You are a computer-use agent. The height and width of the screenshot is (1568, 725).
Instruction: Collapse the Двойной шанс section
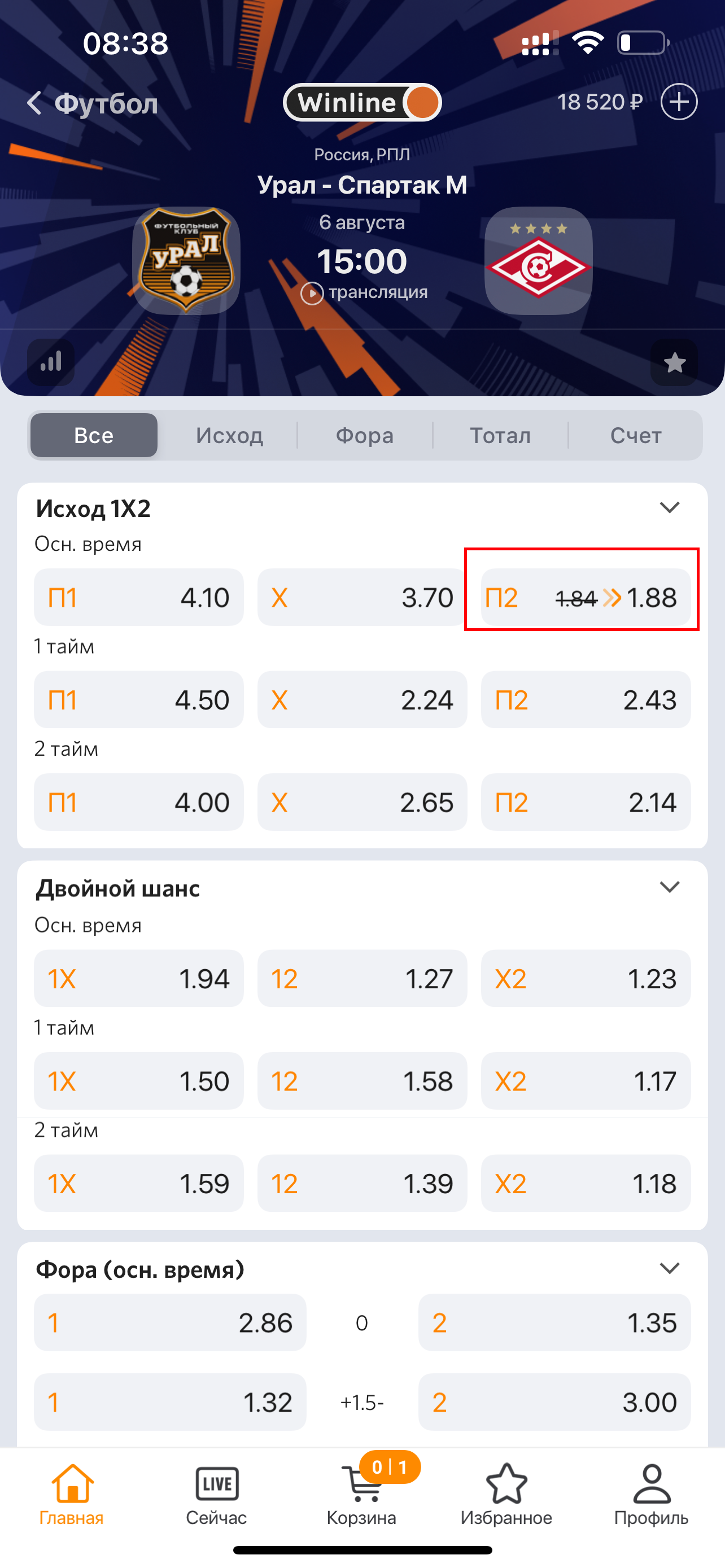(x=670, y=887)
